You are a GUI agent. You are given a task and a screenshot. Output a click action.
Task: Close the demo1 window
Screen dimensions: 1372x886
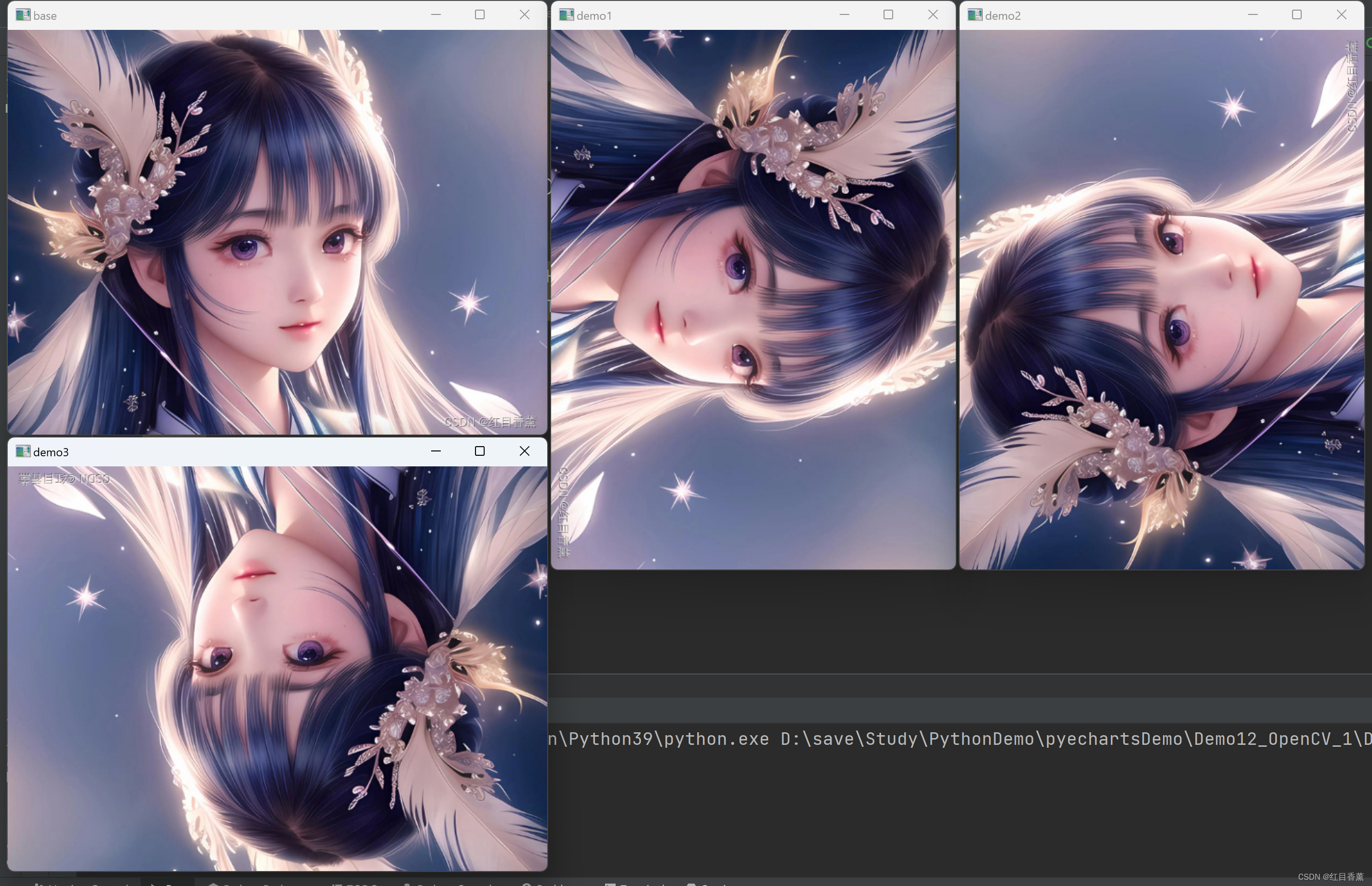click(933, 15)
